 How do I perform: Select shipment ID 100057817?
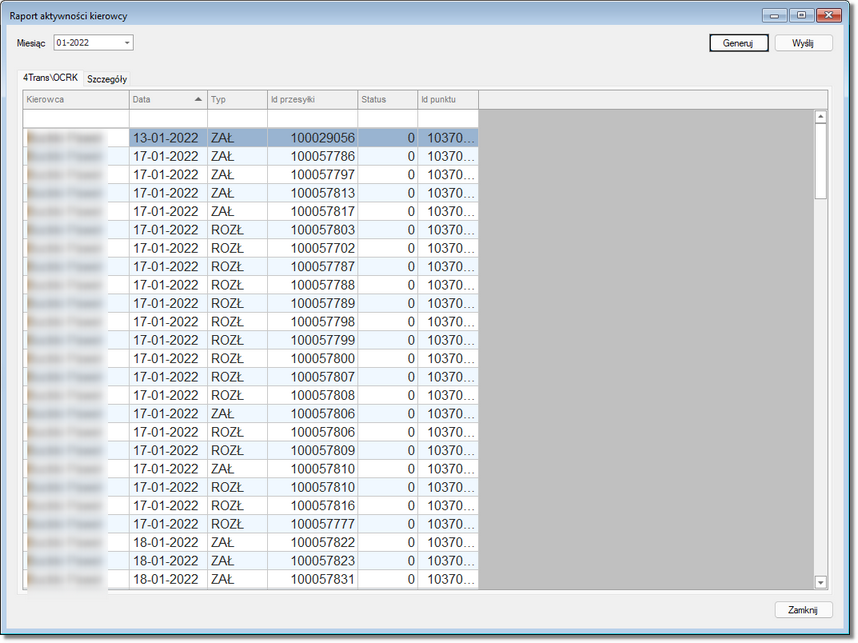(x=312, y=211)
